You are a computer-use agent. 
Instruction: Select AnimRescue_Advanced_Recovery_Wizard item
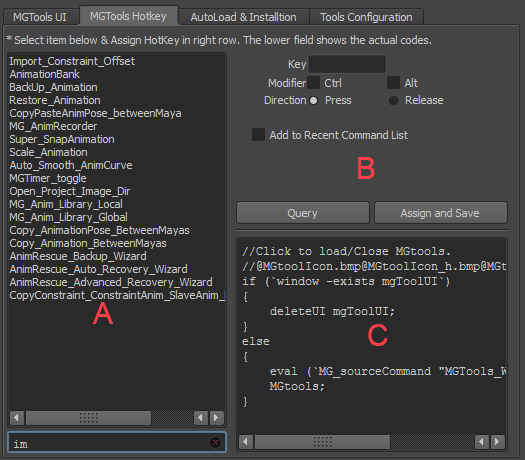coord(111,282)
